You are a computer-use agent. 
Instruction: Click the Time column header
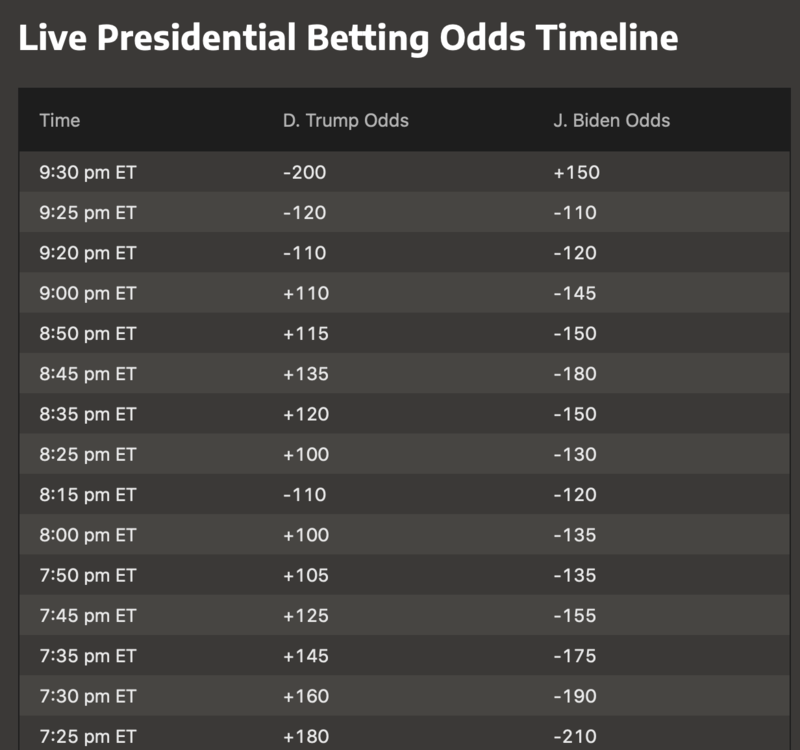tap(60, 121)
